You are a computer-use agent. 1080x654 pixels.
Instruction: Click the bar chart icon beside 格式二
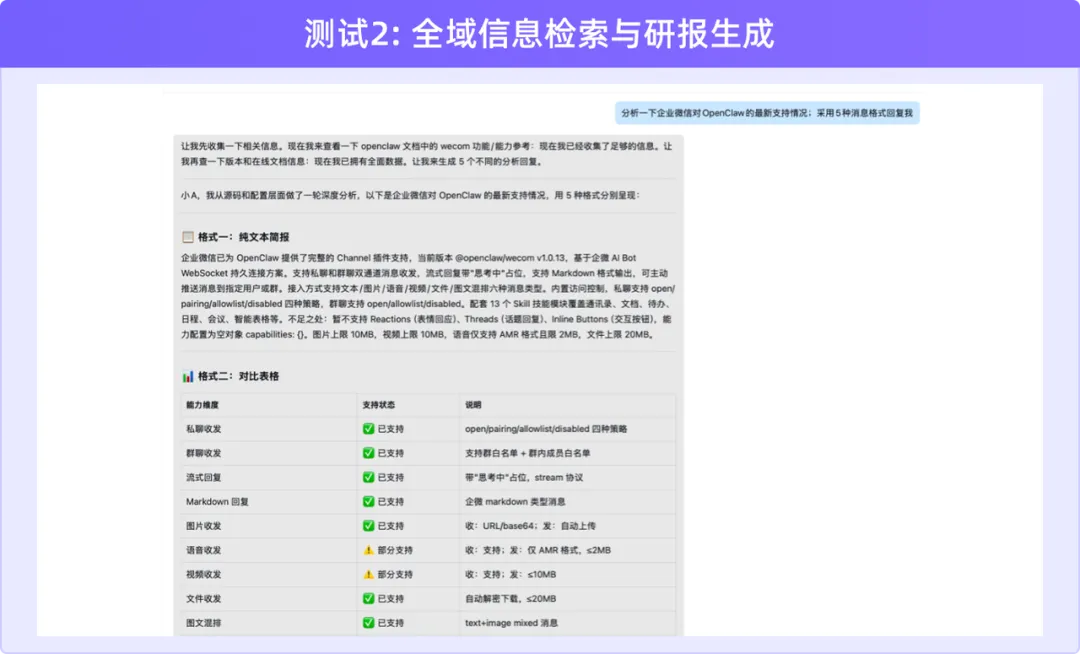pyautogui.click(x=187, y=376)
